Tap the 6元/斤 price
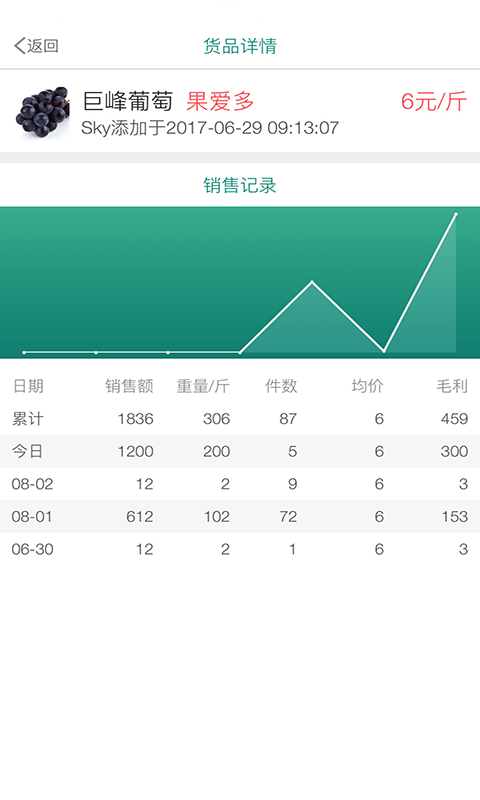Viewport: 480px width, 800px height. pos(434,101)
